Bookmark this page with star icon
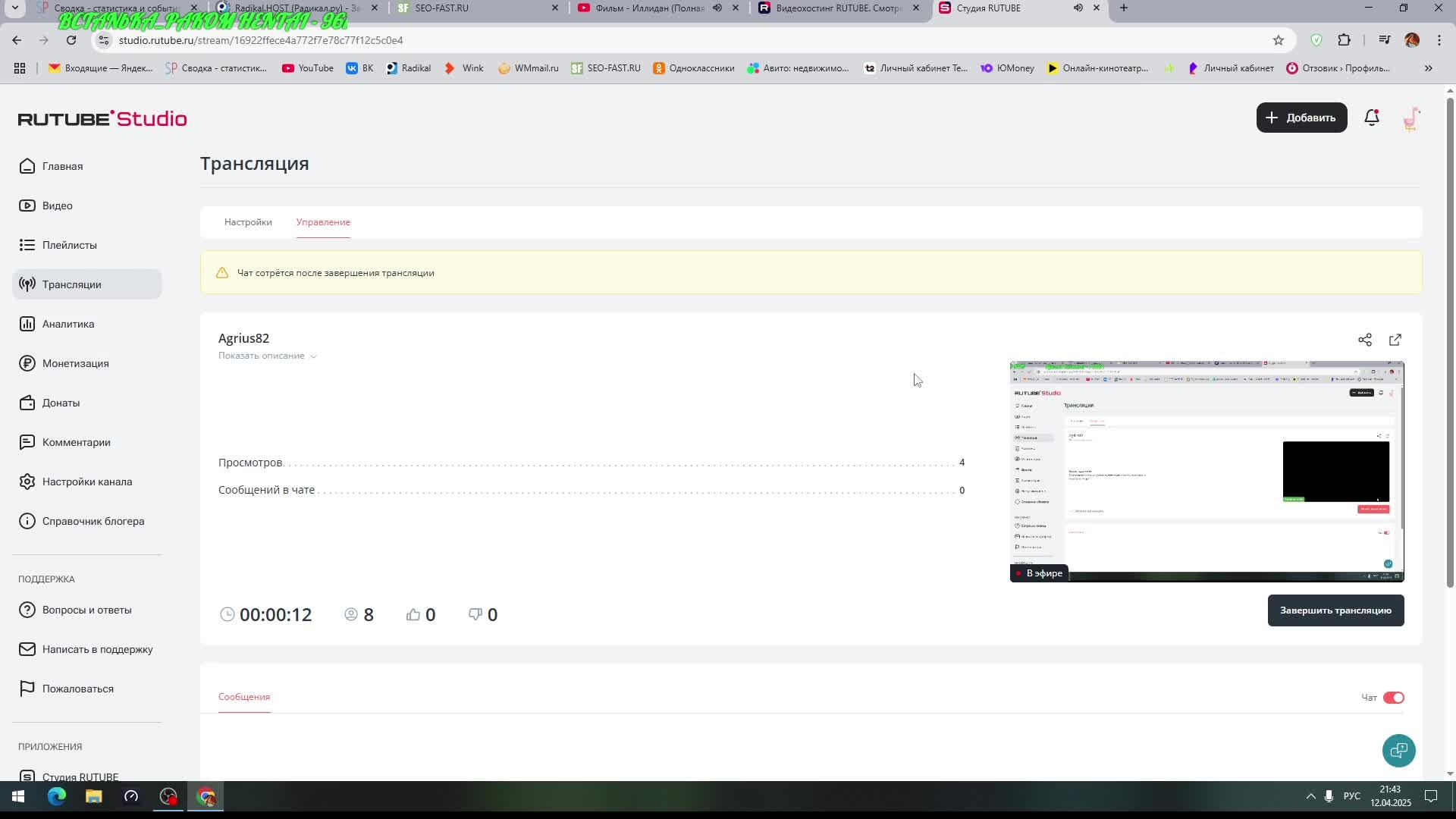The width and height of the screenshot is (1456, 819). tap(1279, 40)
